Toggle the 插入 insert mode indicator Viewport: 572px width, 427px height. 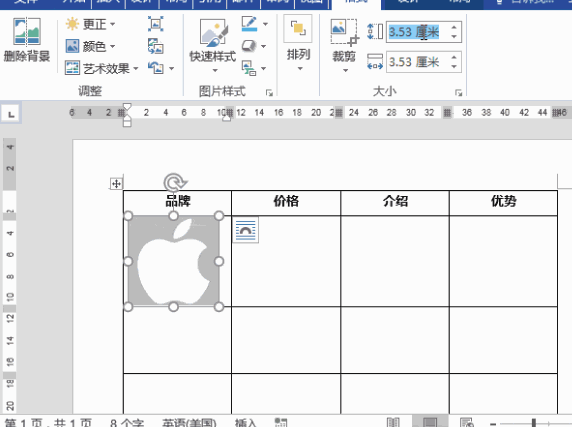pyautogui.click(x=246, y=422)
